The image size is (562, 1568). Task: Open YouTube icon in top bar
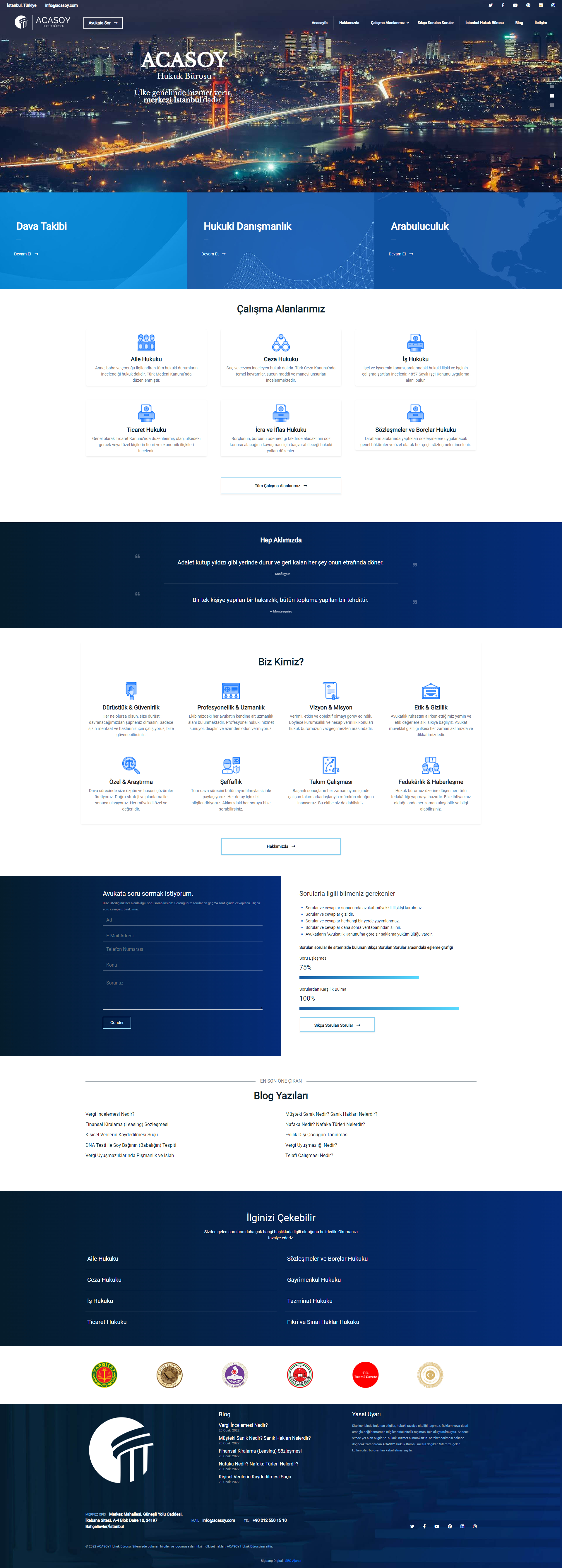pos(515,6)
